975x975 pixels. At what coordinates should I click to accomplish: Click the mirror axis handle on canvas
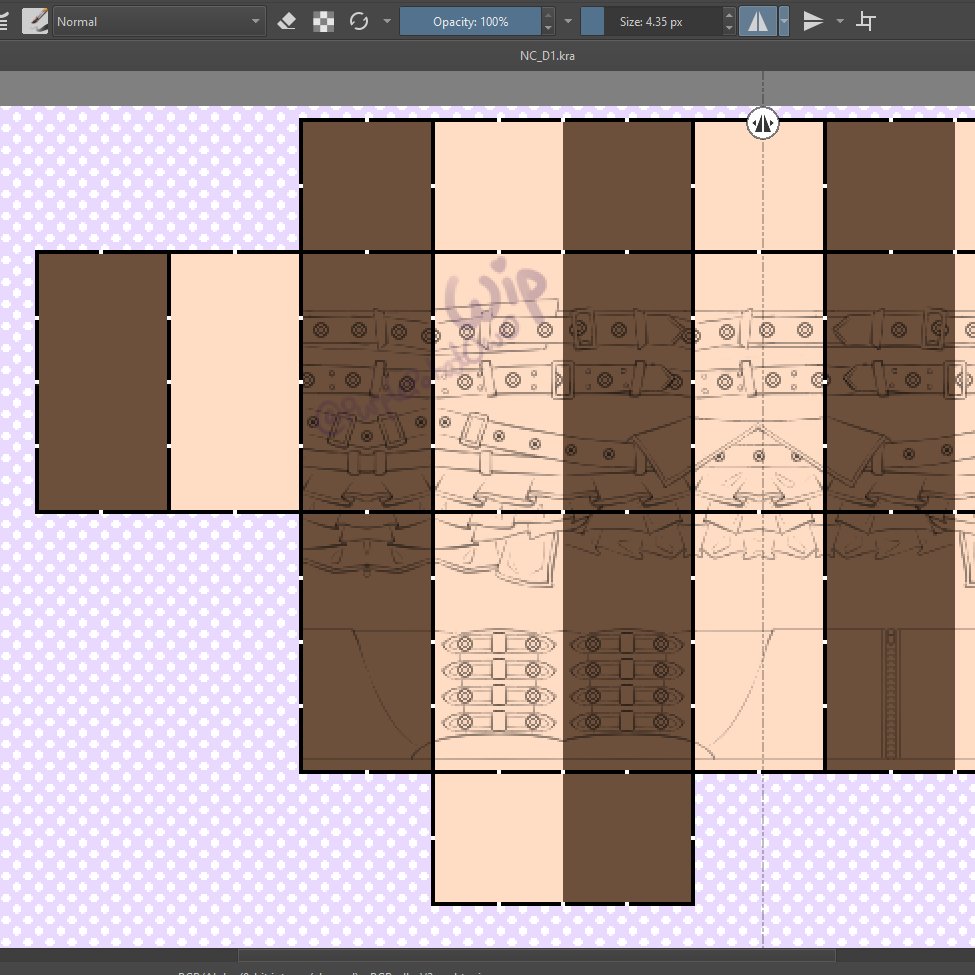pyautogui.click(x=762, y=123)
